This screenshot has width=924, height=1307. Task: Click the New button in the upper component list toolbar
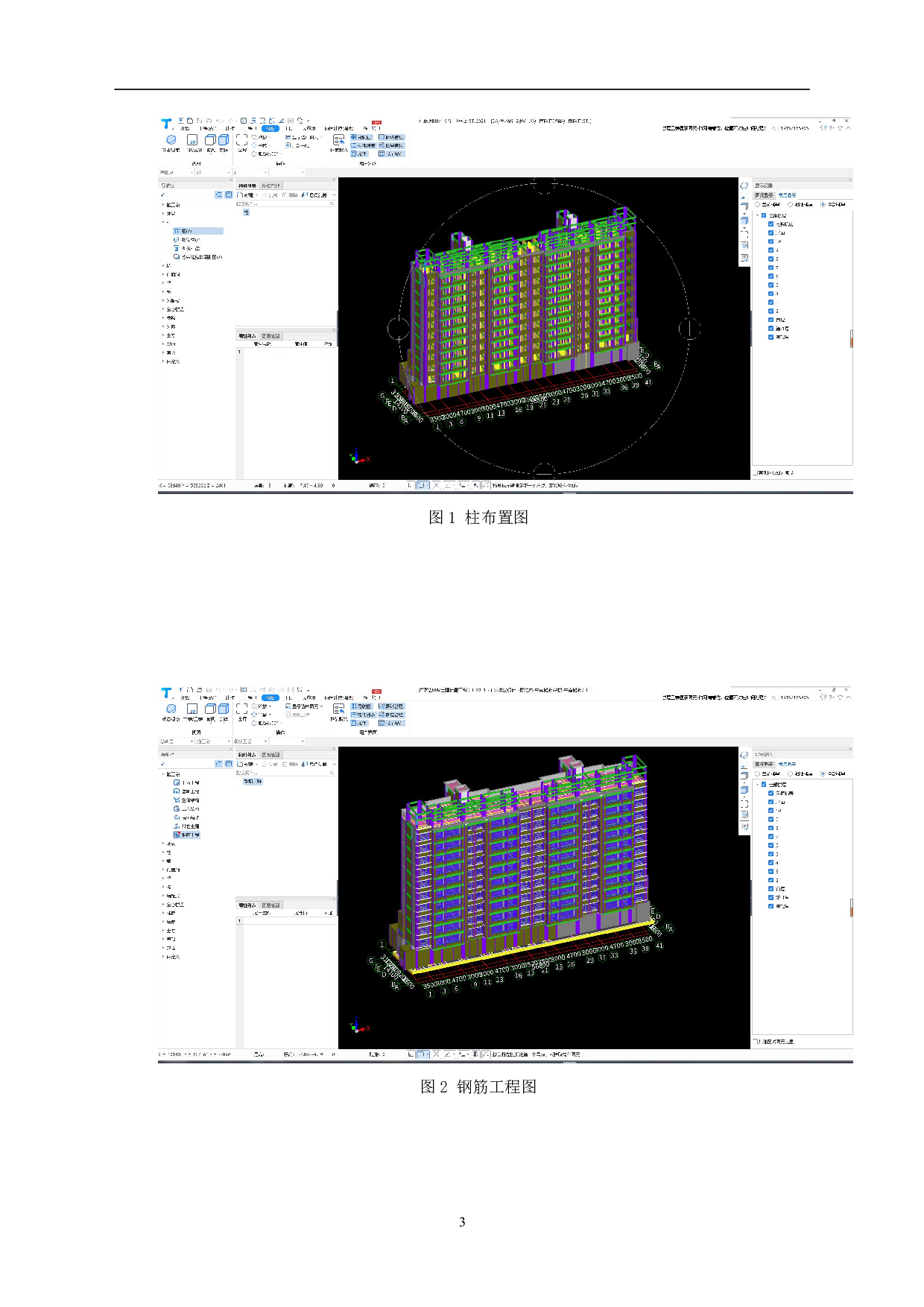pyautogui.click(x=247, y=195)
